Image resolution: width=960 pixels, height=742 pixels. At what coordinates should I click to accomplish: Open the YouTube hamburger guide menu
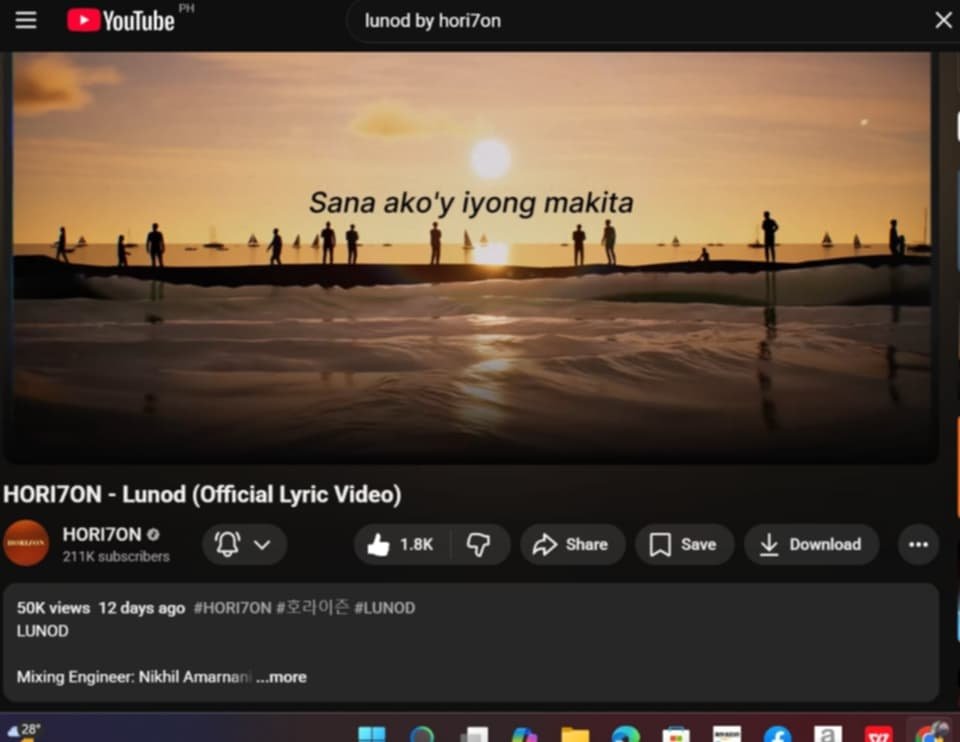click(26, 20)
